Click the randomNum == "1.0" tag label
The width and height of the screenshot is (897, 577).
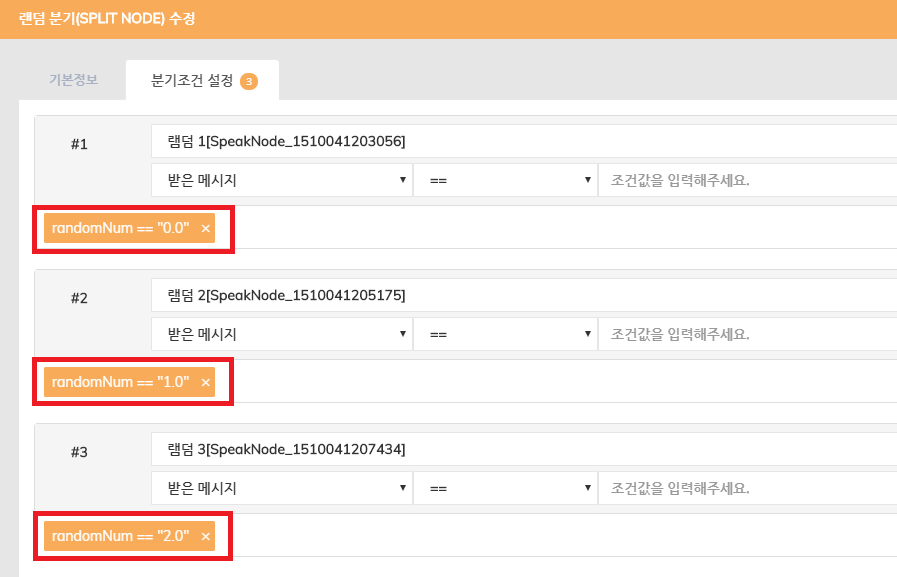coord(120,382)
